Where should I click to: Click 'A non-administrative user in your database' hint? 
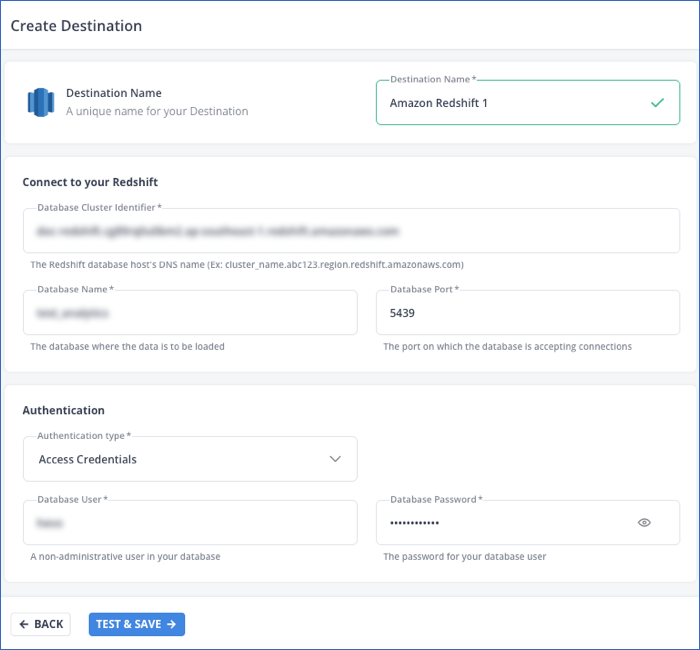coord(125,557)
